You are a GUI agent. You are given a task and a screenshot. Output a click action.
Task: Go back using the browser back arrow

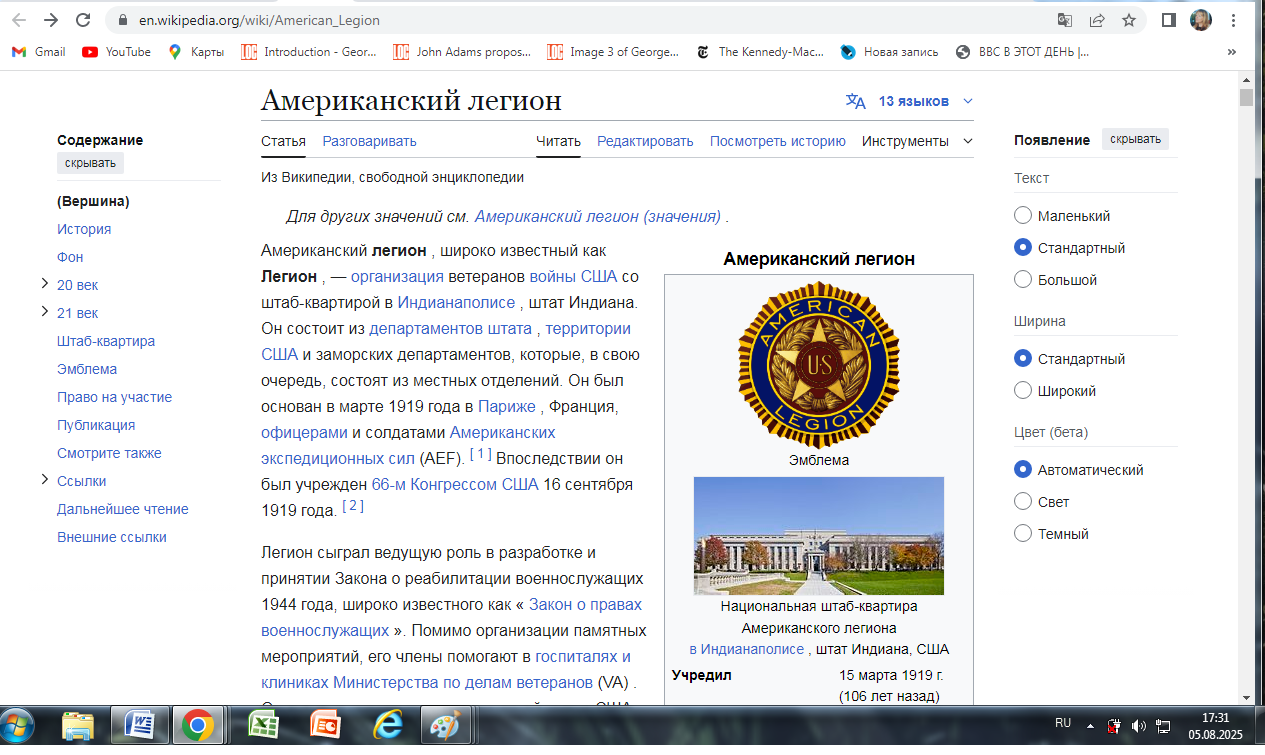click(19, 20)
